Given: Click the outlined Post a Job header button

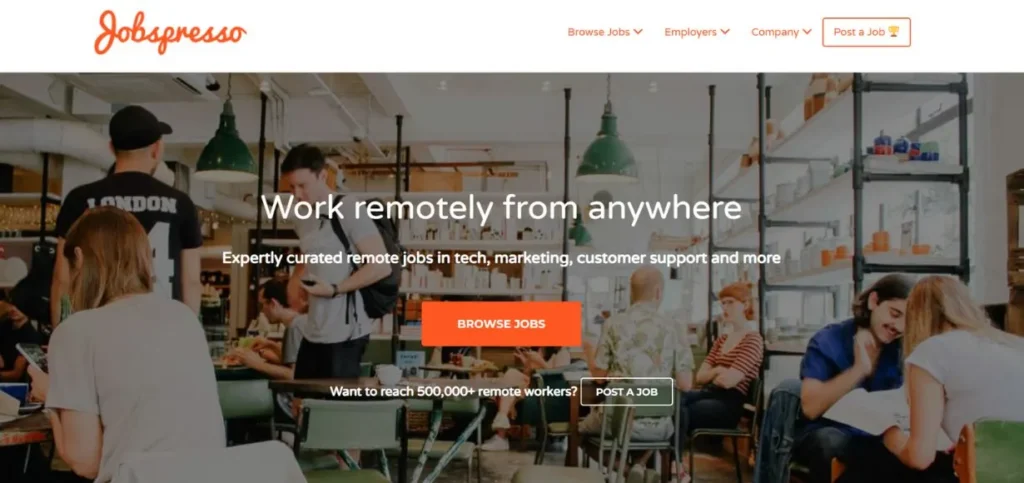Looking at the screenshot, I should tap(866, 32).
